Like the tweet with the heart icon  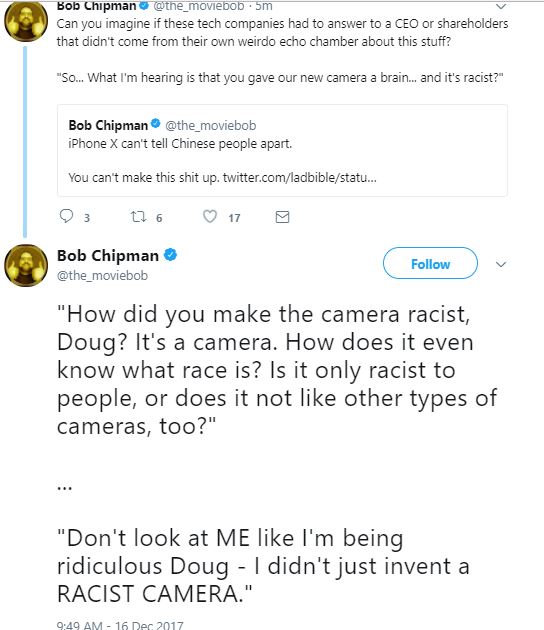pos(210,217)
